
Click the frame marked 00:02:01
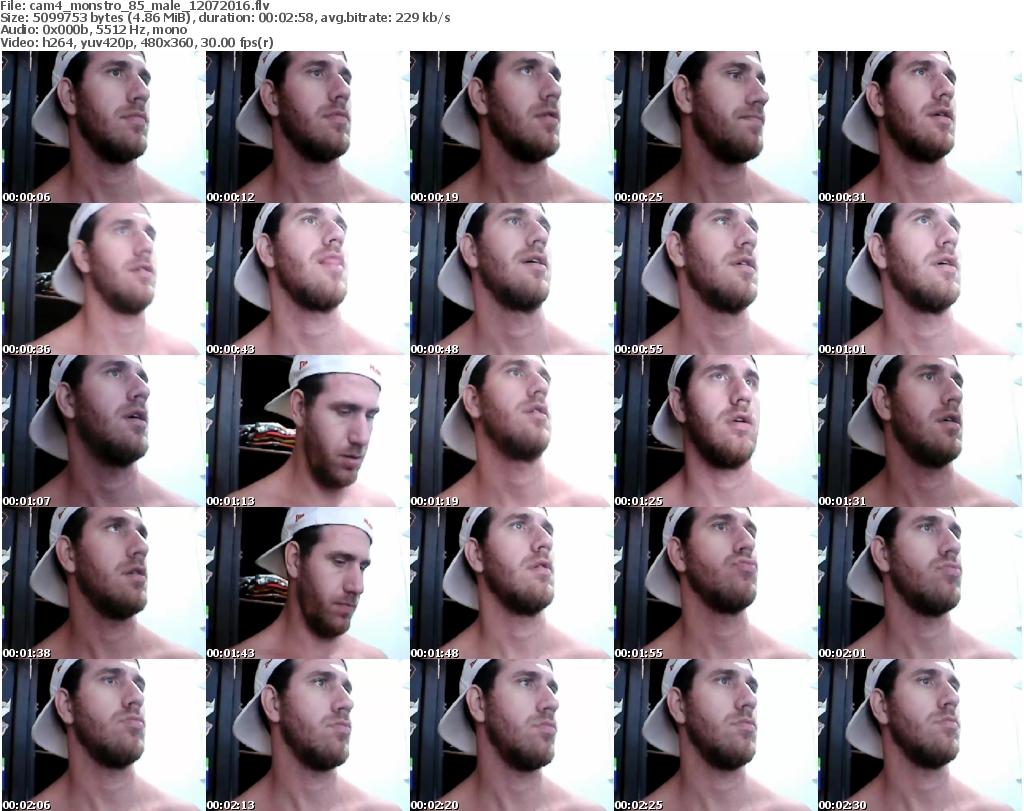(919, 583)
